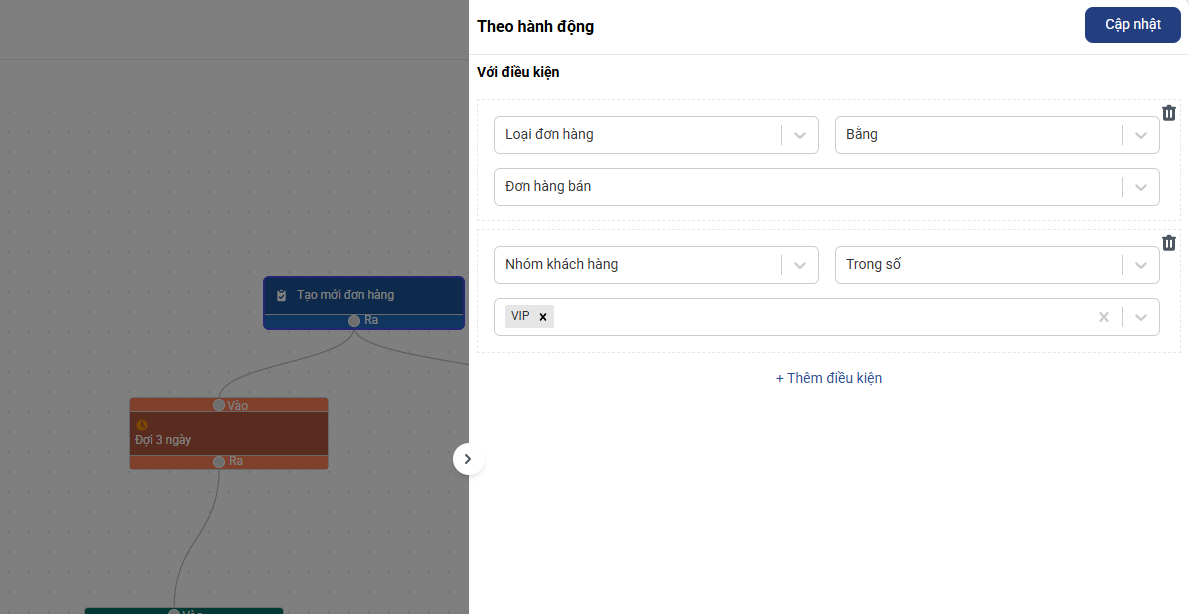Screen dimensions: 1189x614
Task: Click clock icon on Đợi 3 ngày node
Action: (x=142, y=425)
